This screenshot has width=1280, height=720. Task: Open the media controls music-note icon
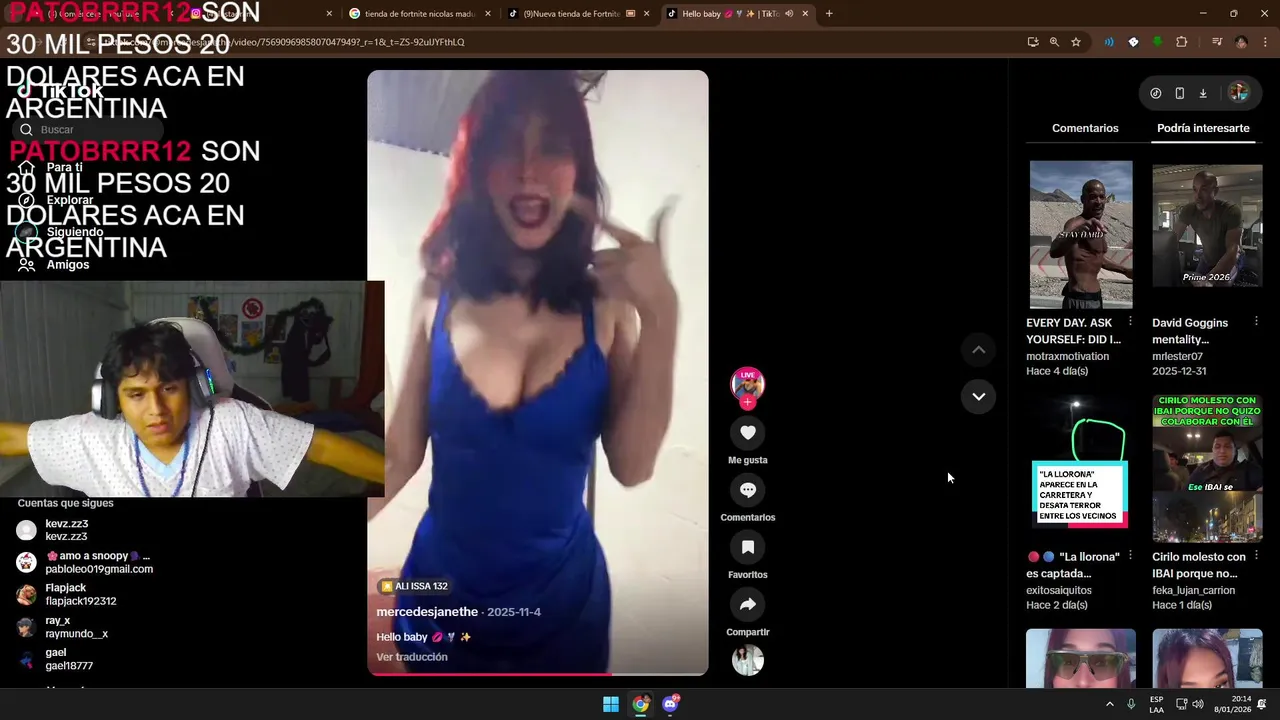pos(1217,42)
